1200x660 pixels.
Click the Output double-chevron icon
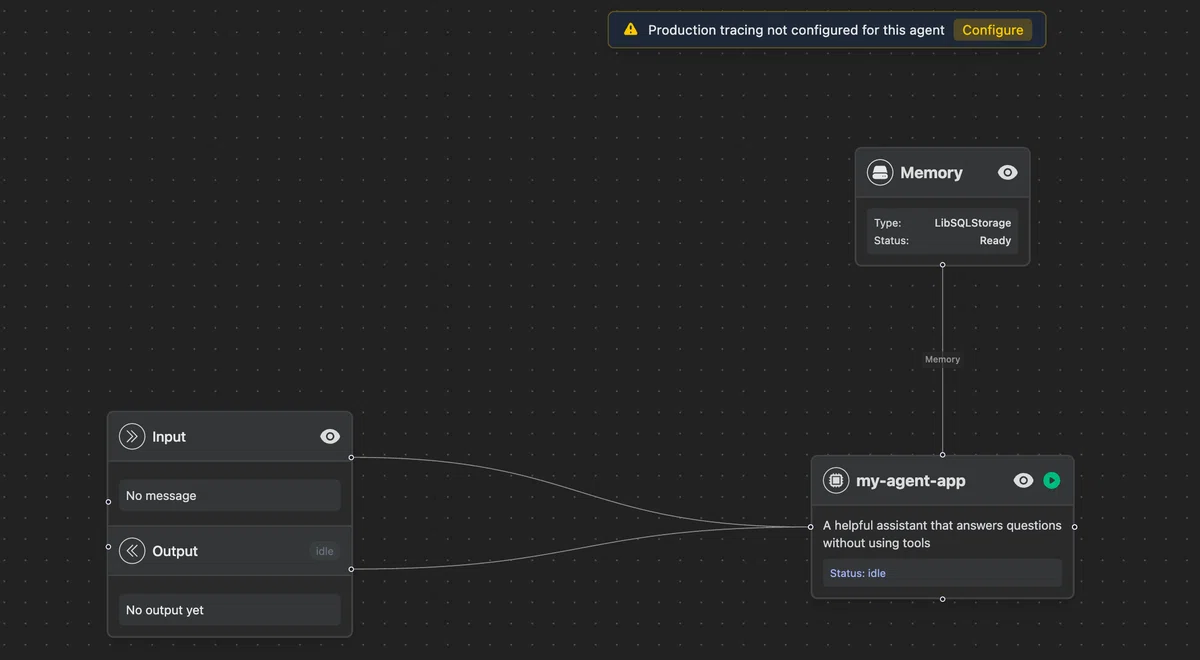pyautogui.click(x=132, y=551)
